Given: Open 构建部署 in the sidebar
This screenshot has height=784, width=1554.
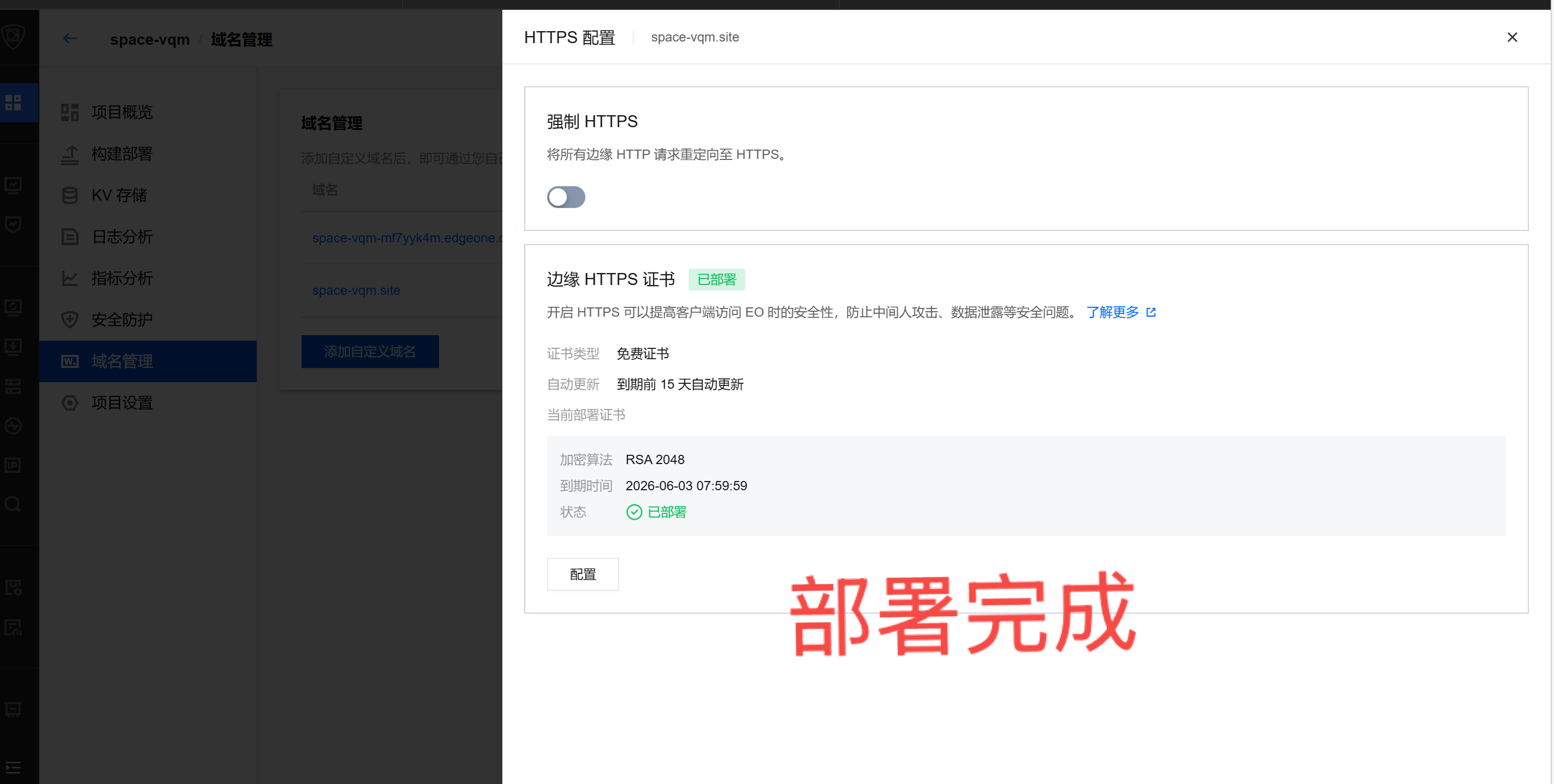Looking at the screenshot, I should click(x=122, y=154).
